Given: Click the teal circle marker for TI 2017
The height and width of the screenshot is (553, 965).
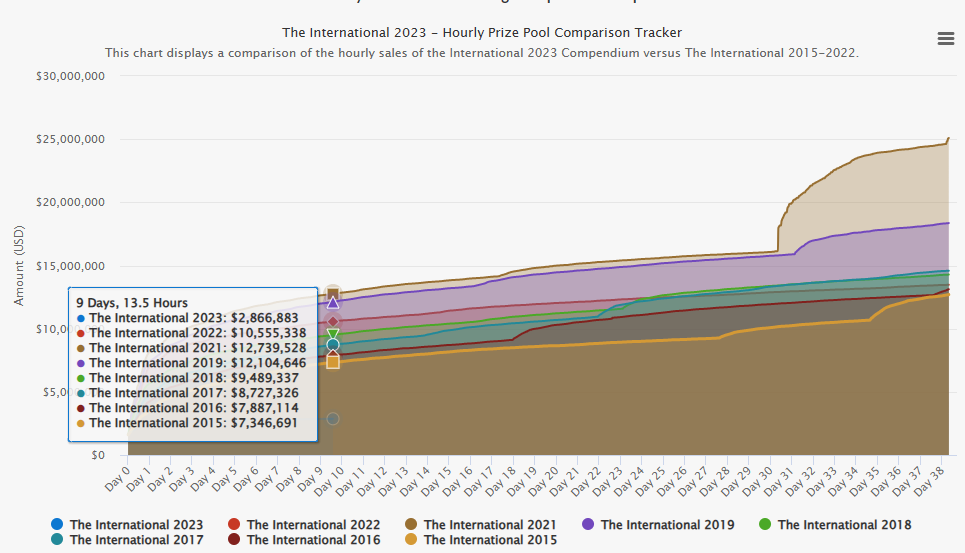Looking at the screenshot, I should click(x=332, y=345).
